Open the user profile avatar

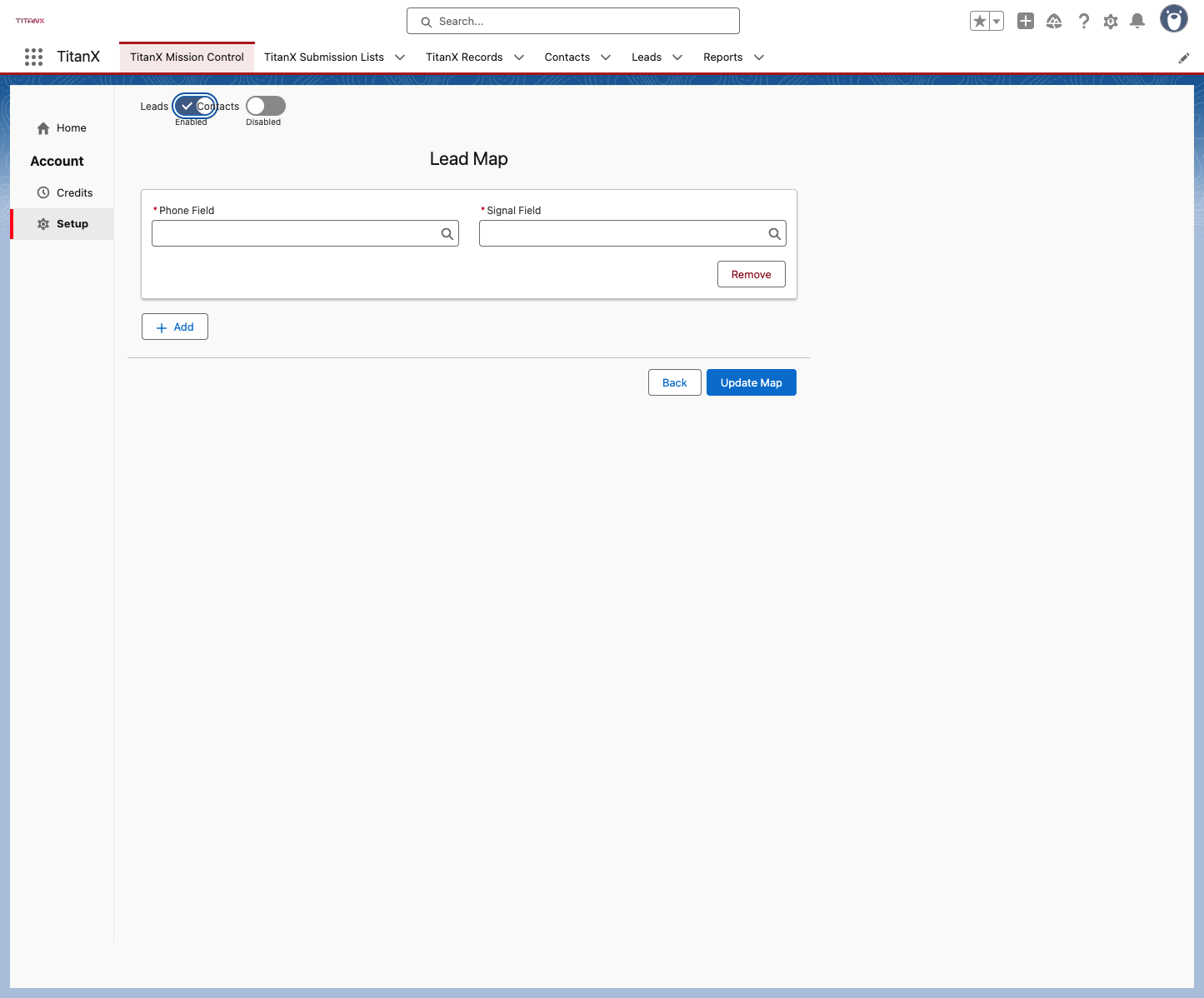[1174, 18]
